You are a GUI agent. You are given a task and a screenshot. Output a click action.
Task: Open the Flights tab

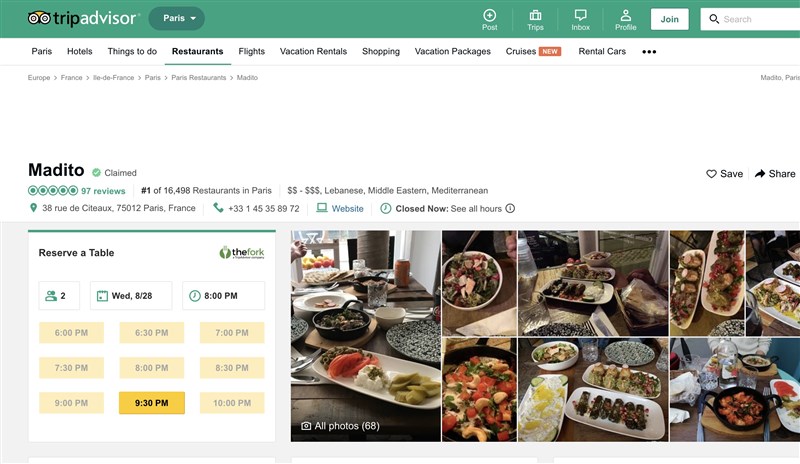coord(252,52)
